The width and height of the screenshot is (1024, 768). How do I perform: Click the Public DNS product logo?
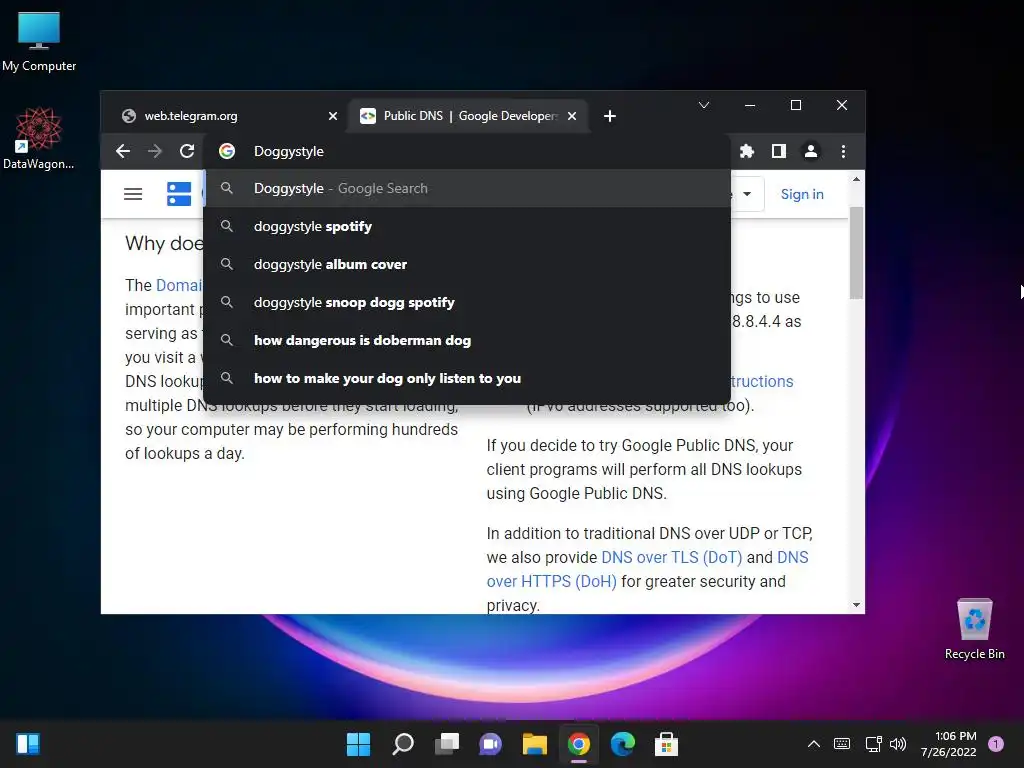click(178, 194)
